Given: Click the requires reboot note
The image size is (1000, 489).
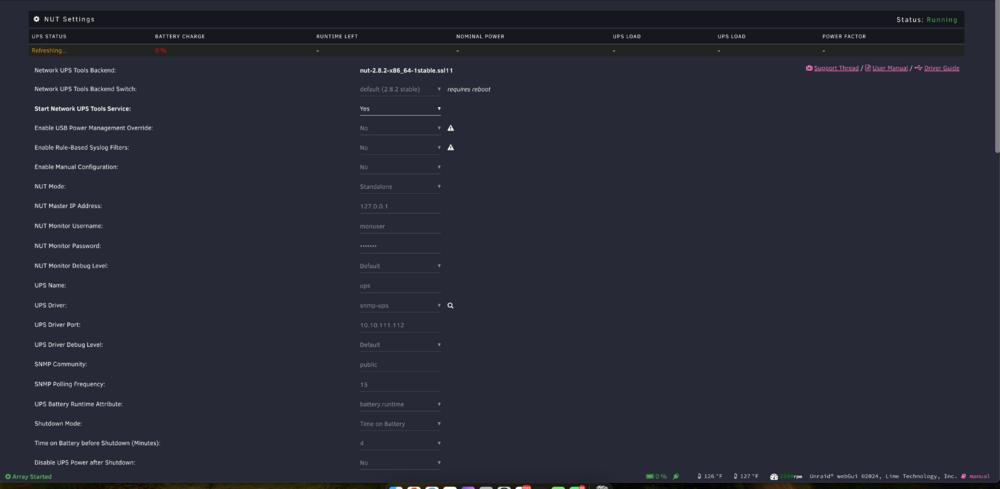Looking at the screenshot, I should (469, 89).
